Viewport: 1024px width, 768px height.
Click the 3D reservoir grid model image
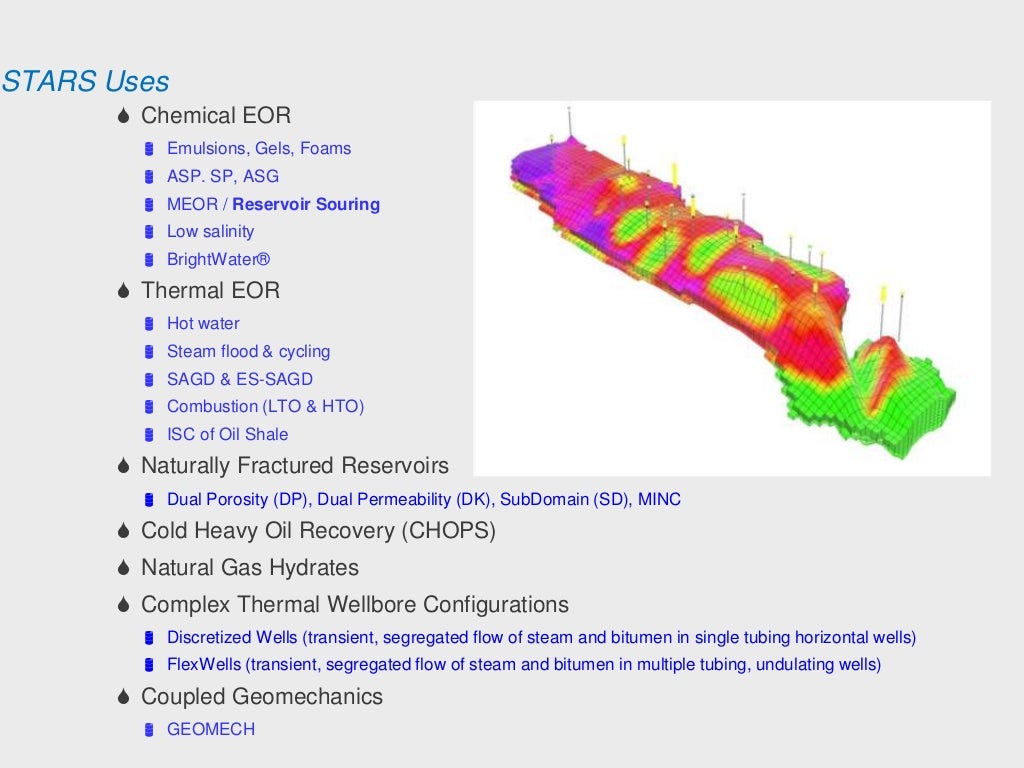coord(731,288)
